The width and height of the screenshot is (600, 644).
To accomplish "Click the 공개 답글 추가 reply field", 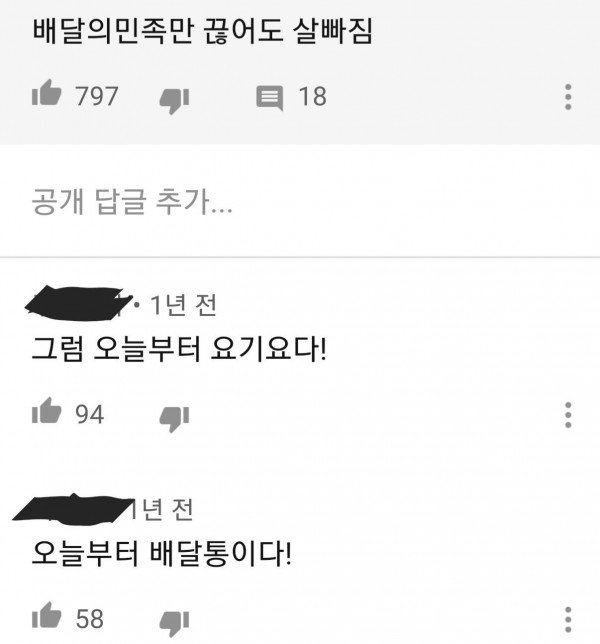I will point(300,201).
